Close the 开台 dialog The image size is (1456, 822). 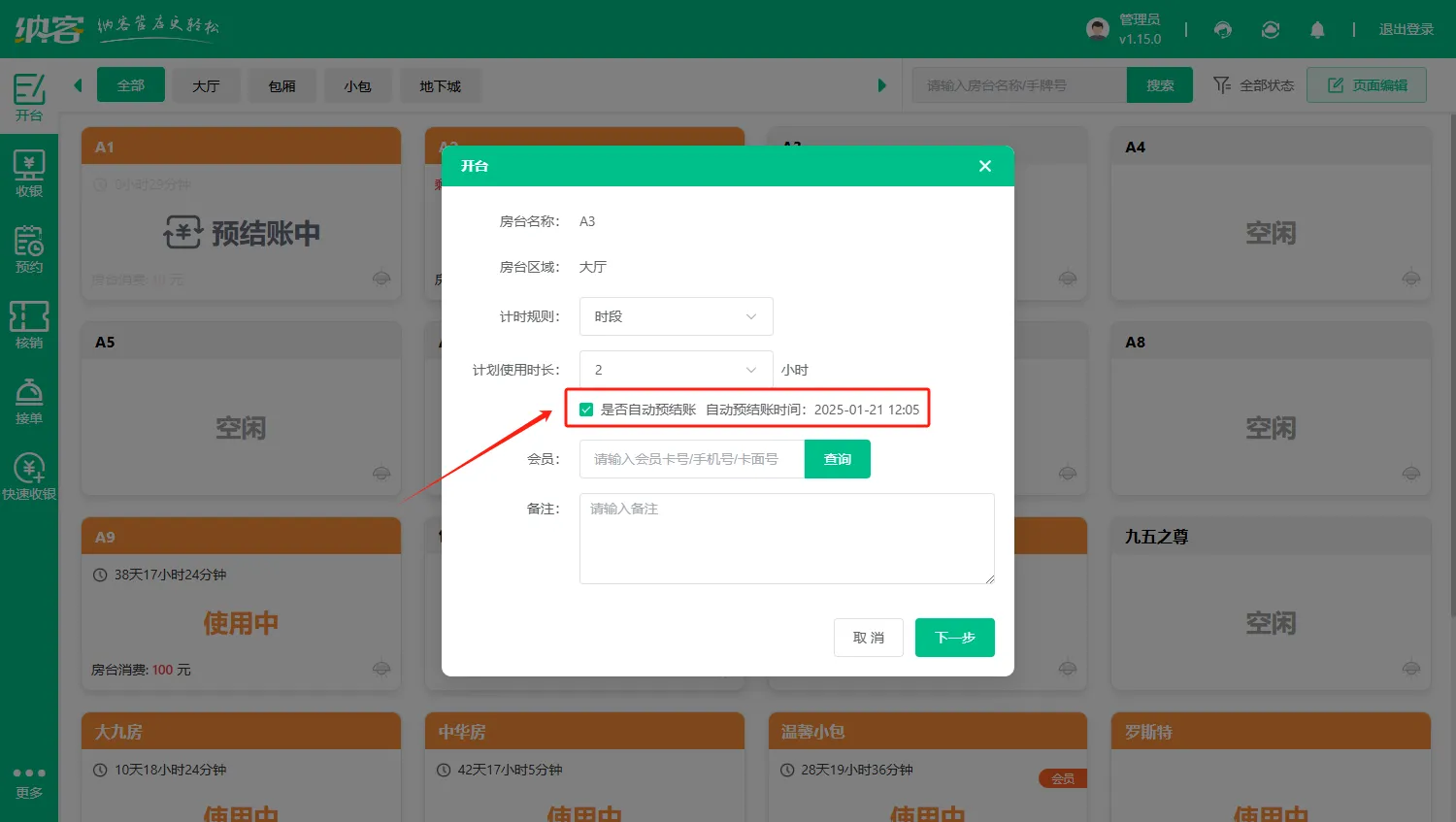coord(985,166)
